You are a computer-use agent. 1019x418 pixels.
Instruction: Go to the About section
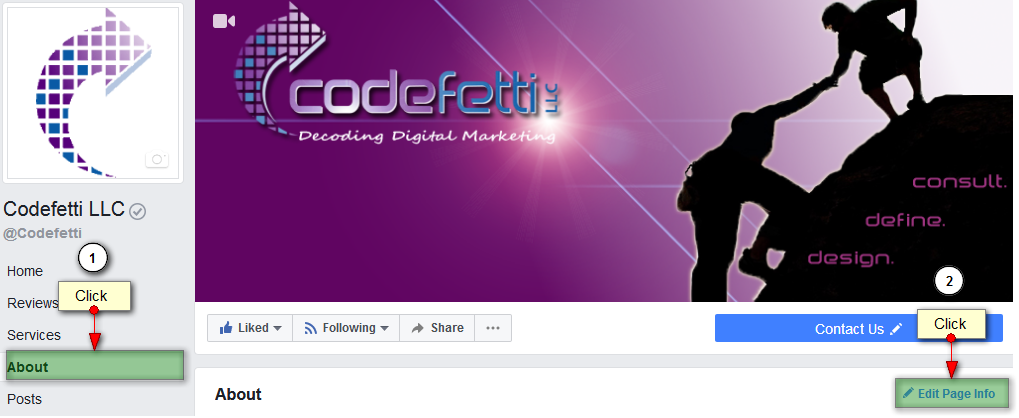click(x=95, y=367)
